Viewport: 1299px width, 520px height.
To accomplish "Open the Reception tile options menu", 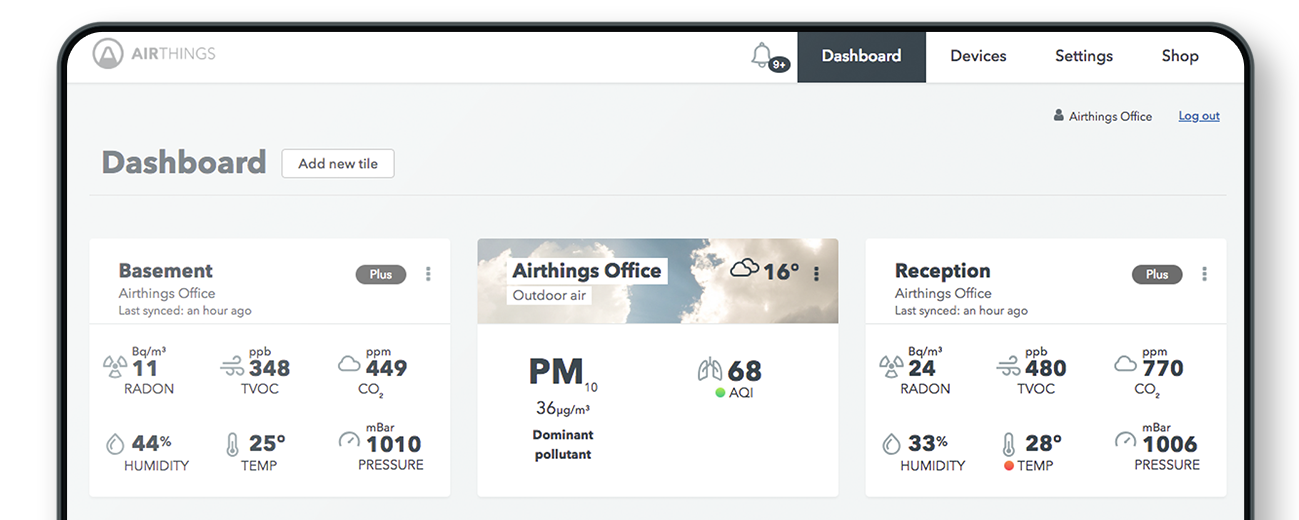I will [x=1204, y=274].
